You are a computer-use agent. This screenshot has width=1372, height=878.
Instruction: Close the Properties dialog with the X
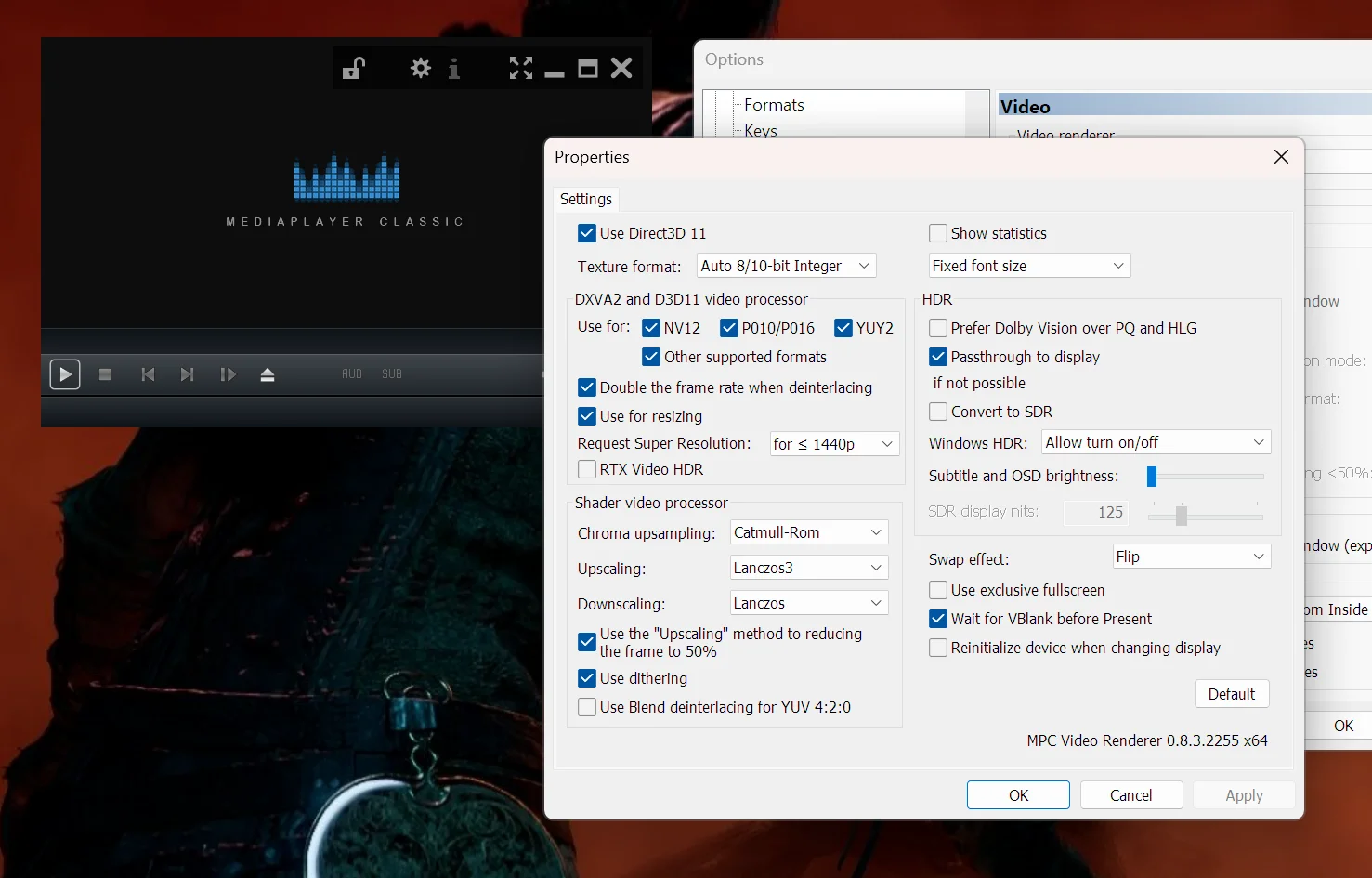[1281, 157]
